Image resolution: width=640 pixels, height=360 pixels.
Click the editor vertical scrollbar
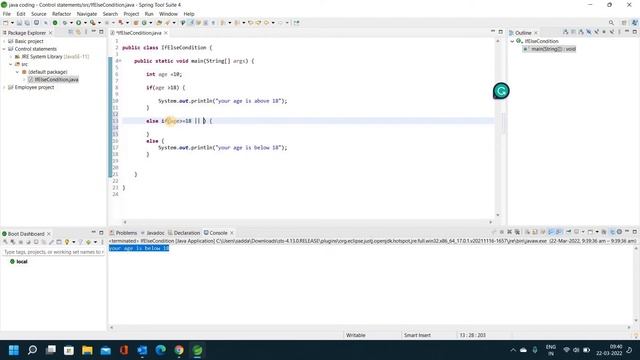point(498,127)
